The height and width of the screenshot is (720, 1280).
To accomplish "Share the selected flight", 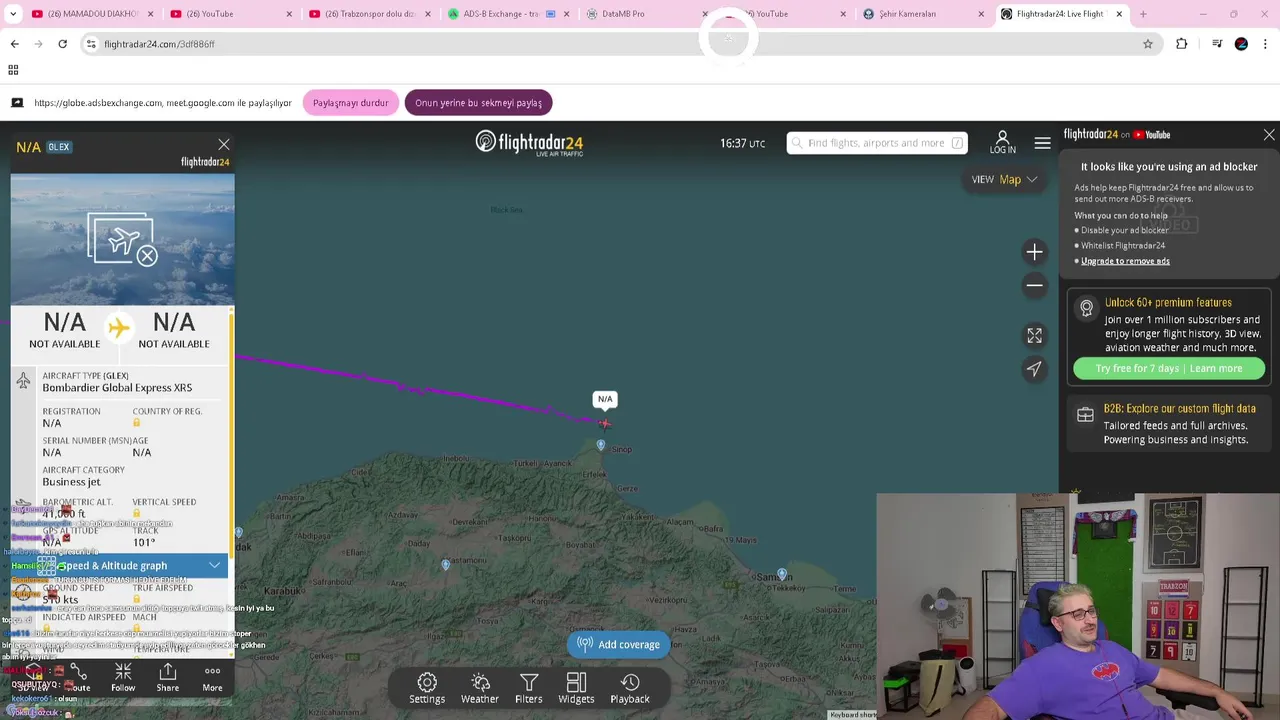I will tap(168, 677).
